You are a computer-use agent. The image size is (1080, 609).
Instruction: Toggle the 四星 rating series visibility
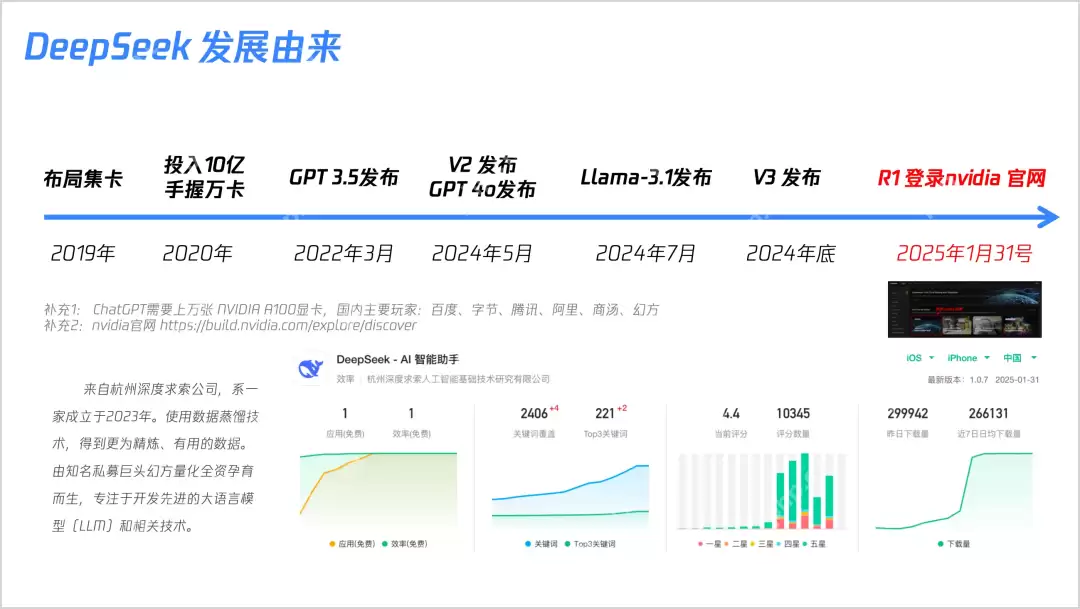(x=779, y=544)
